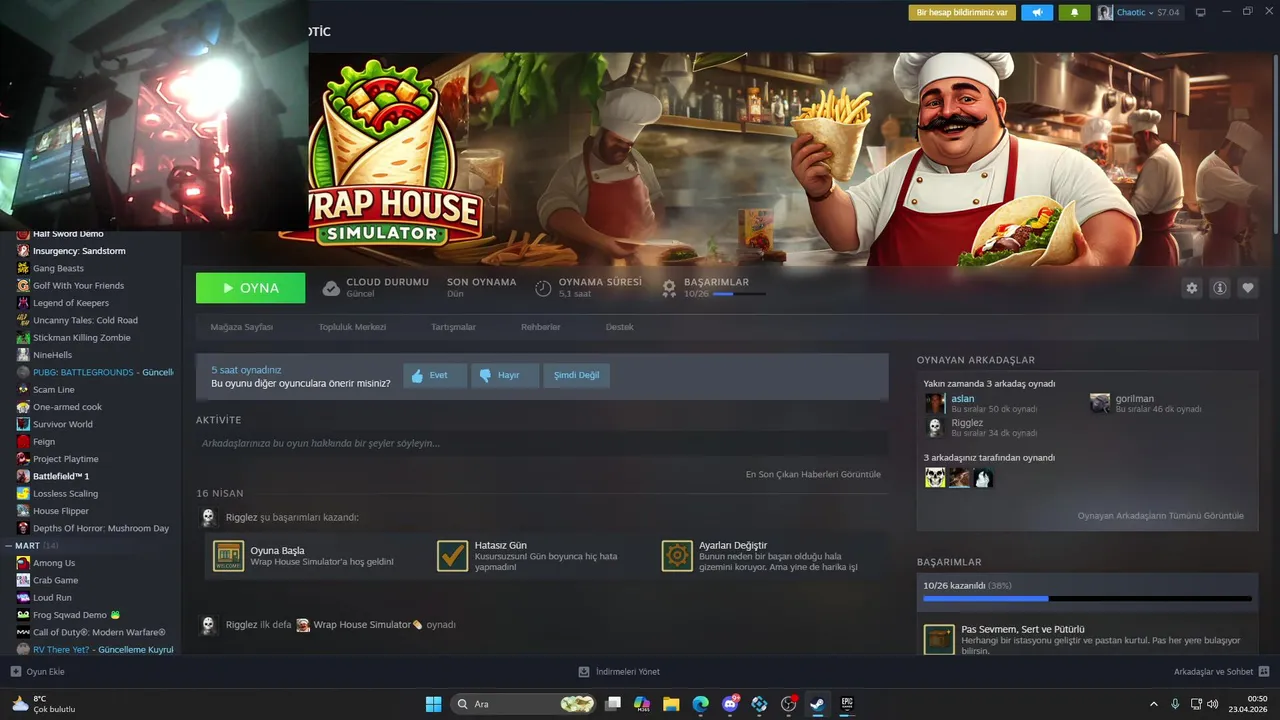Open Microsoft Edge from the taskbar
Screen dimensions: 1280x720
(700, 704)
